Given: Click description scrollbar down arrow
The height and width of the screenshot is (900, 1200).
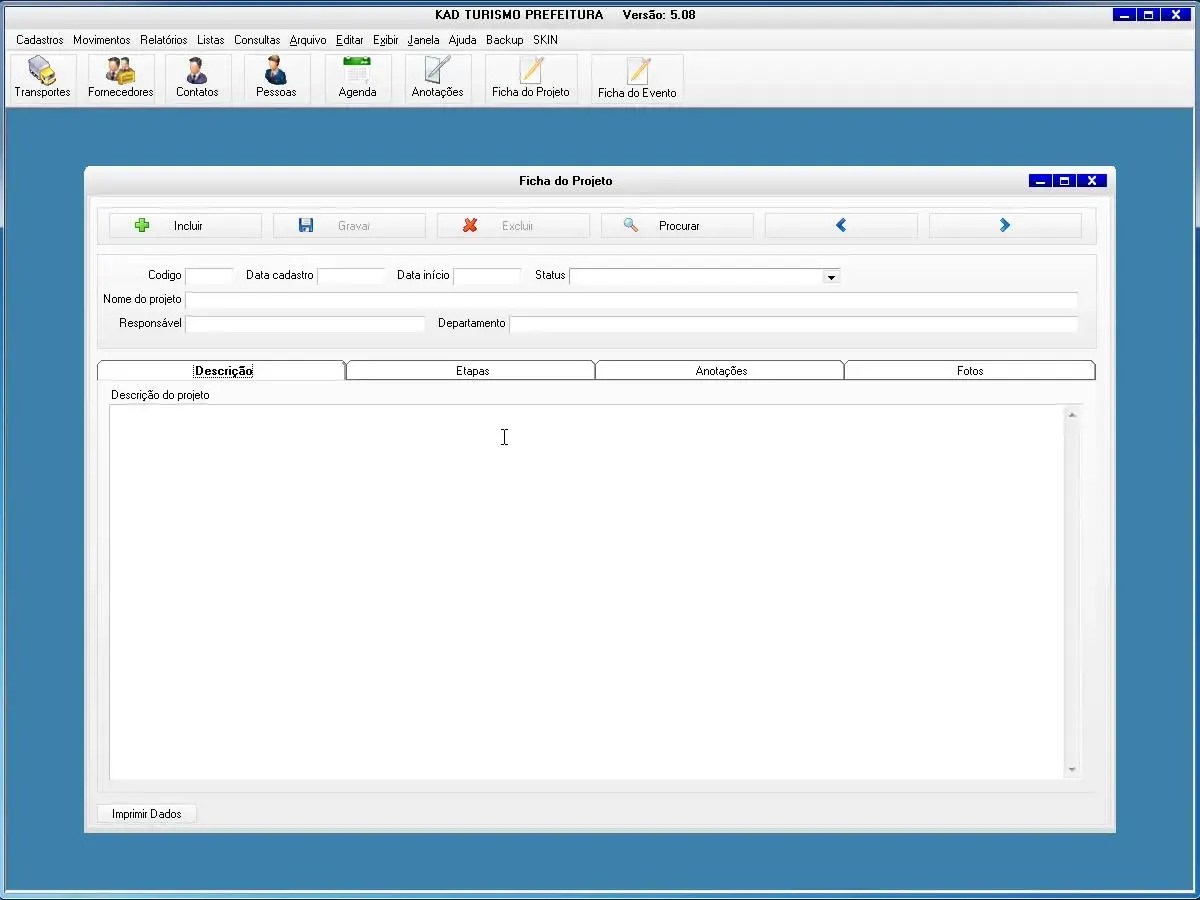Looking at the screenshot, I should tap(1072, 770).
